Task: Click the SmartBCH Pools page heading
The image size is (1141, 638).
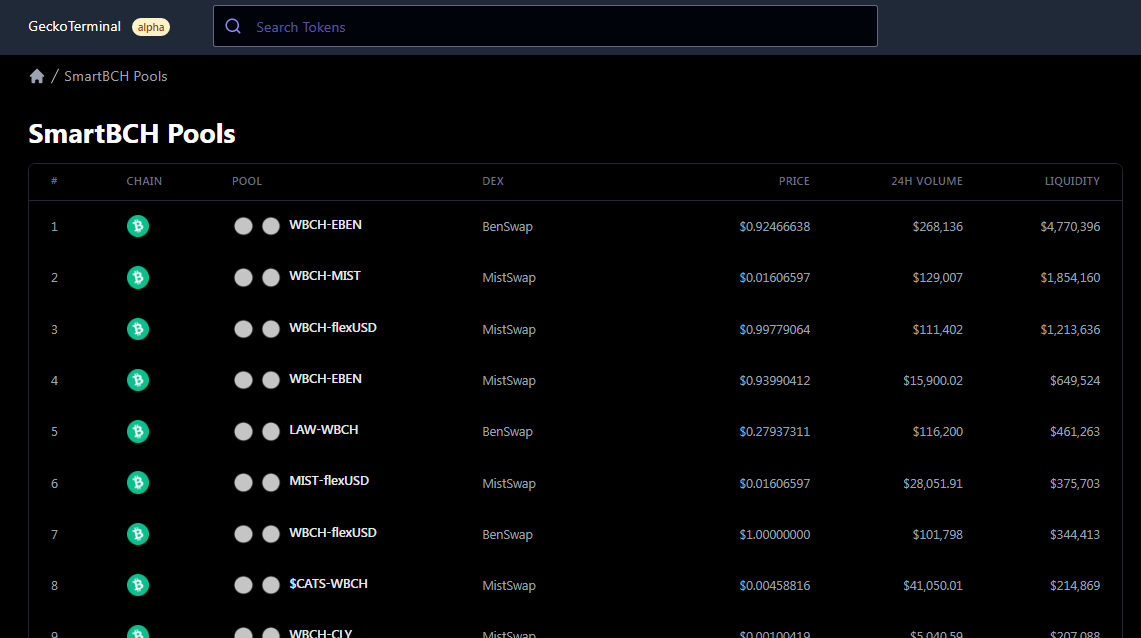Action: pos(132,134)
